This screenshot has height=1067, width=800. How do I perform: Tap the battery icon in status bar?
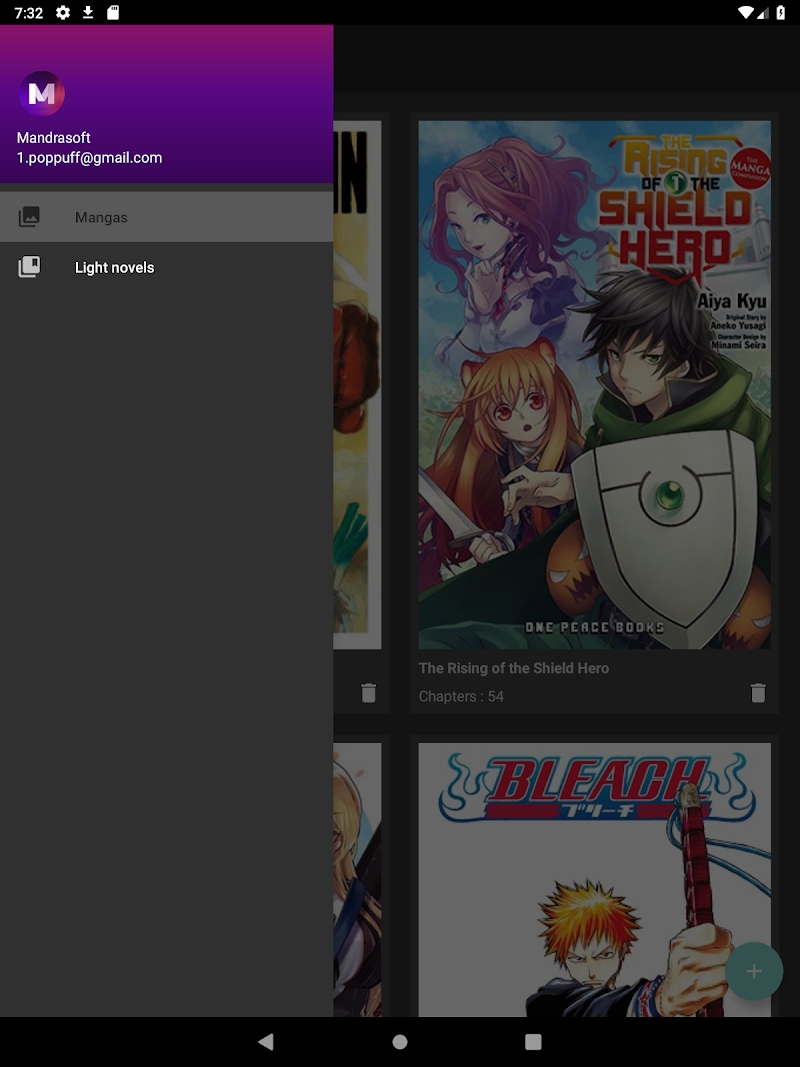[781, 12]
